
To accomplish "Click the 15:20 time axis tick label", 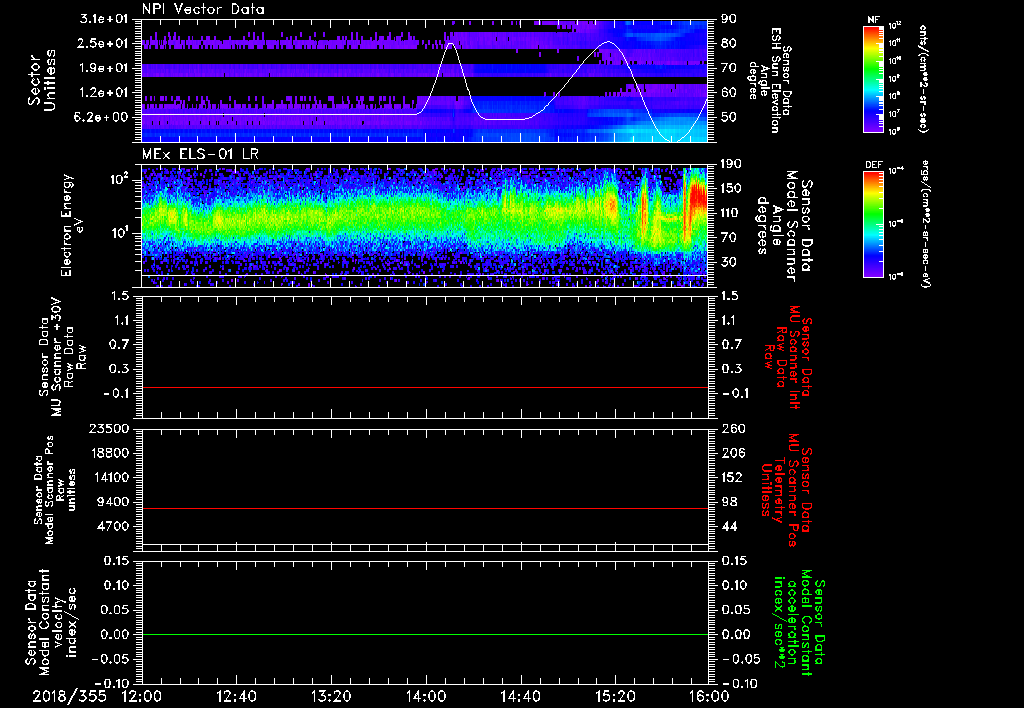I will tap(615, 696).
